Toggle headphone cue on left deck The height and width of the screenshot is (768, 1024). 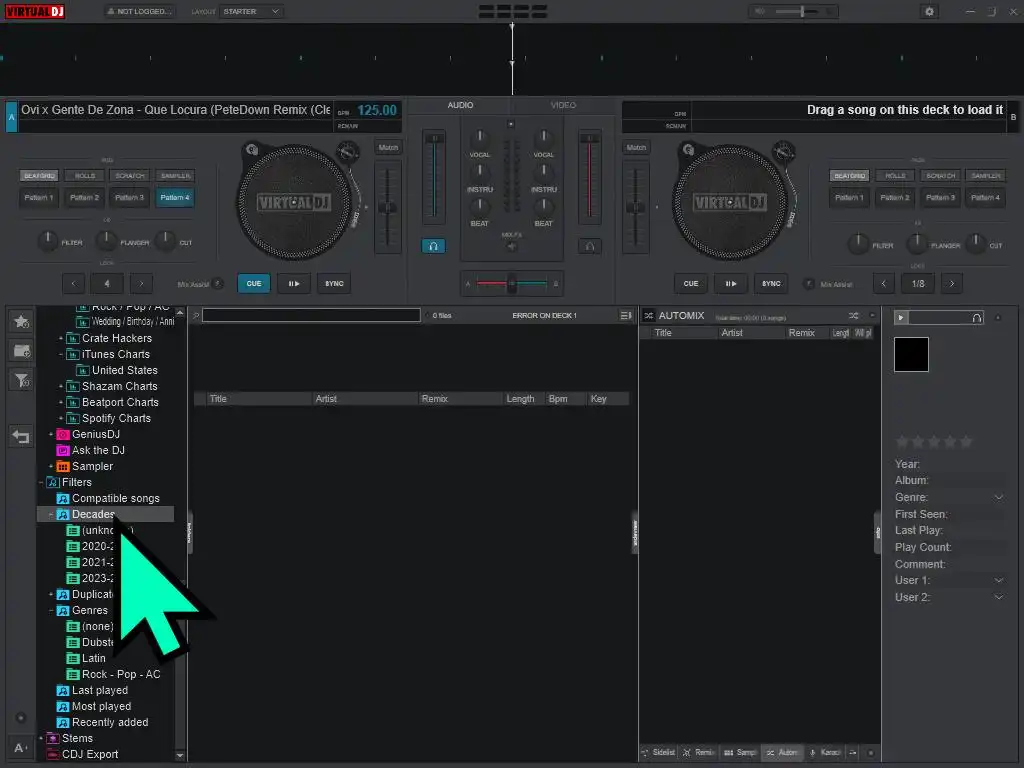point(433,246)
